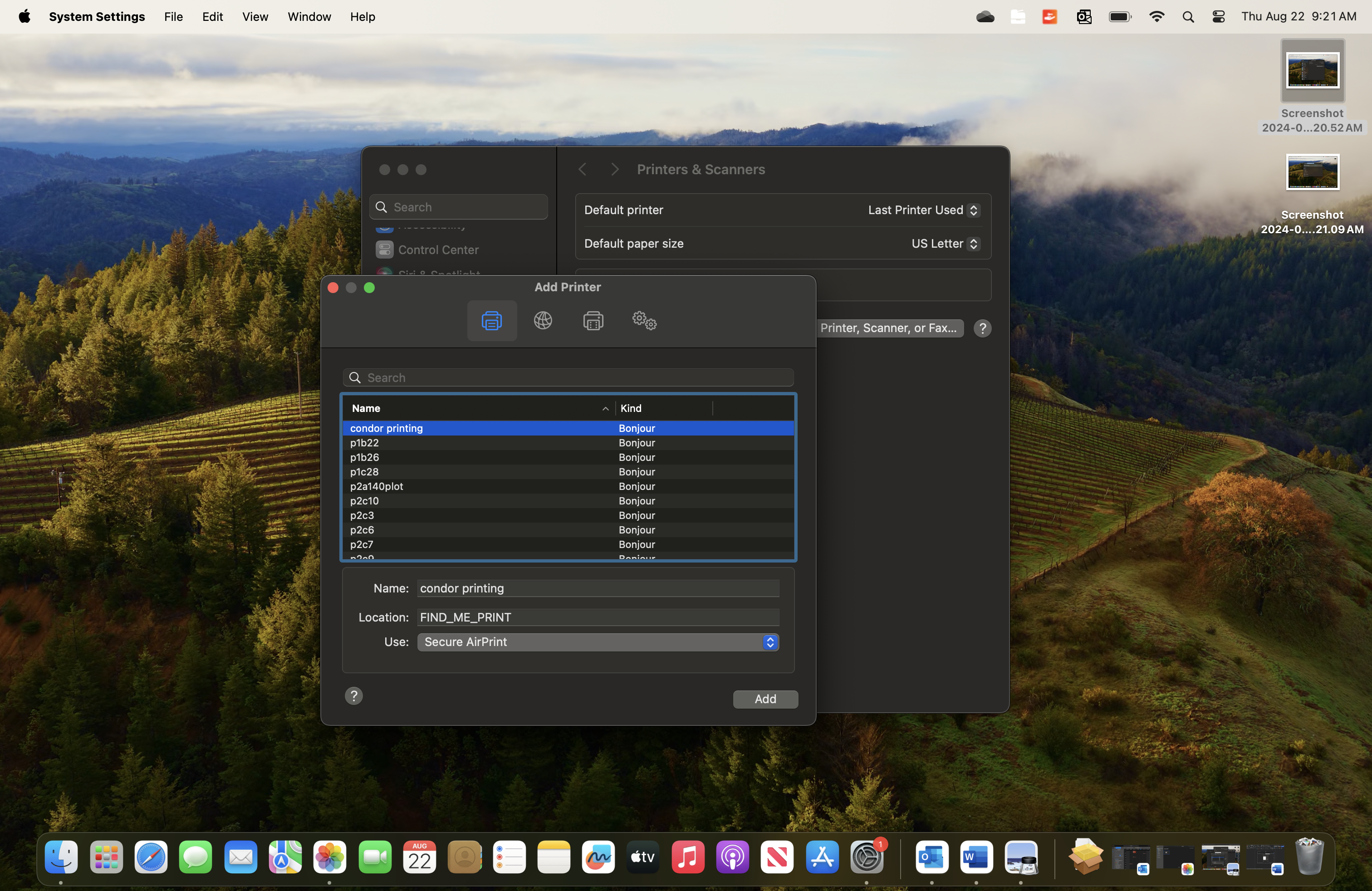
Task: Open Notes from the Dock
Action: pos(554,857)
